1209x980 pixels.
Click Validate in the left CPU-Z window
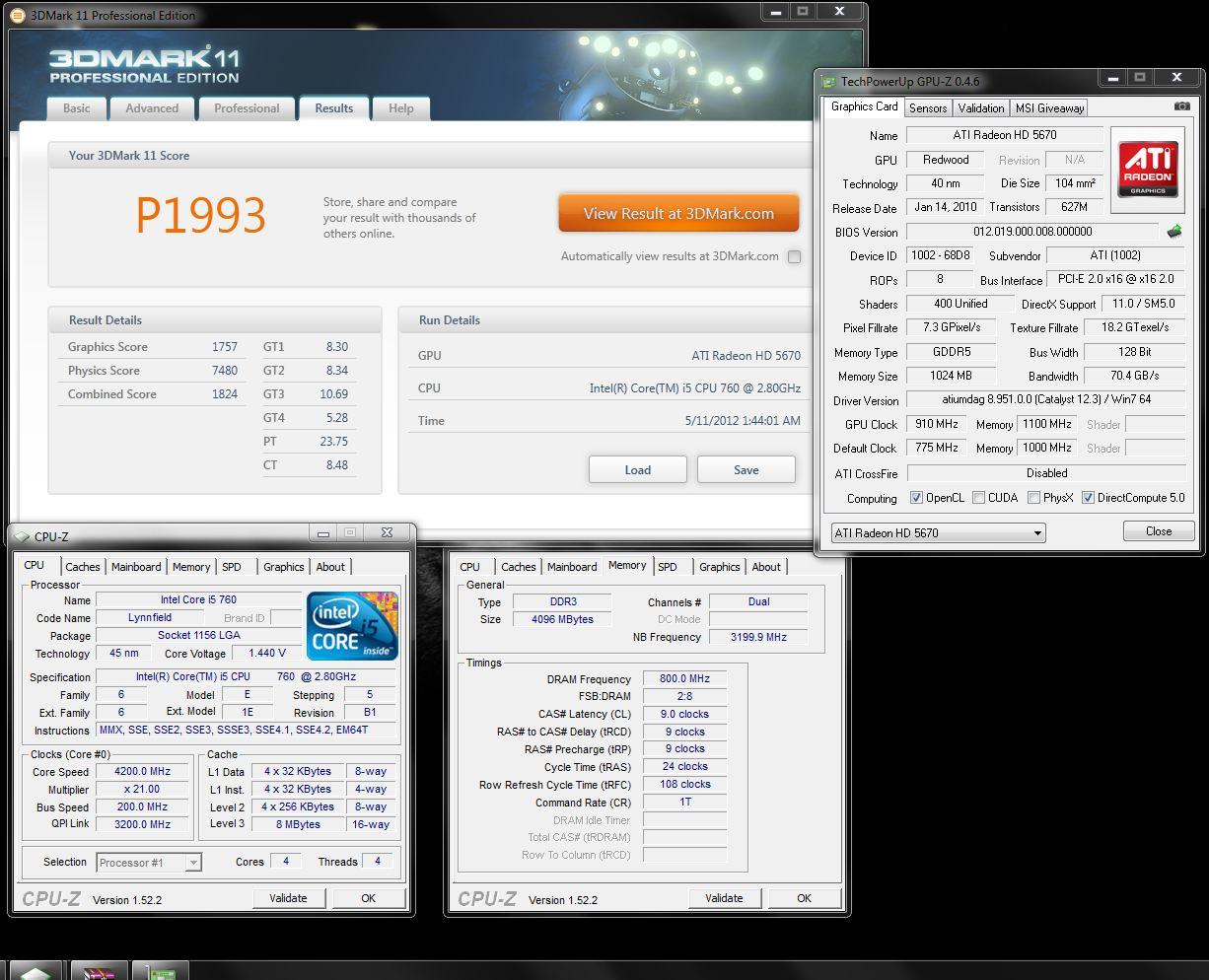point(288,898)
